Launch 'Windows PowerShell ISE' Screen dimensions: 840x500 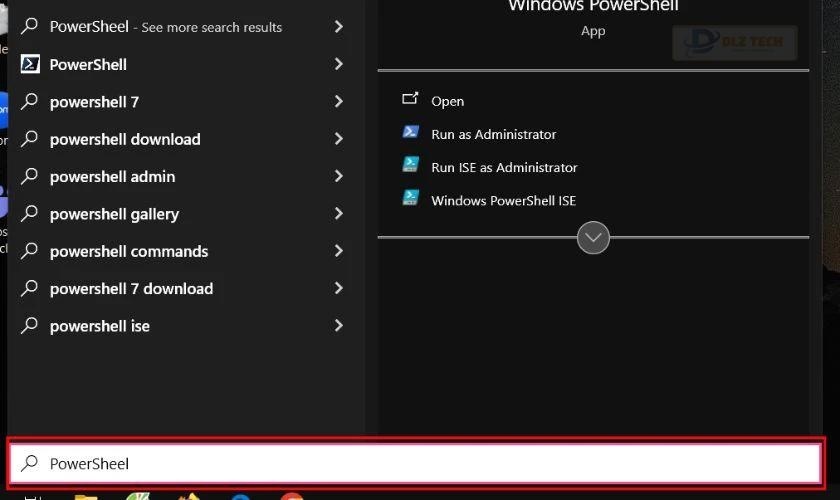click(x=504, y=201)
